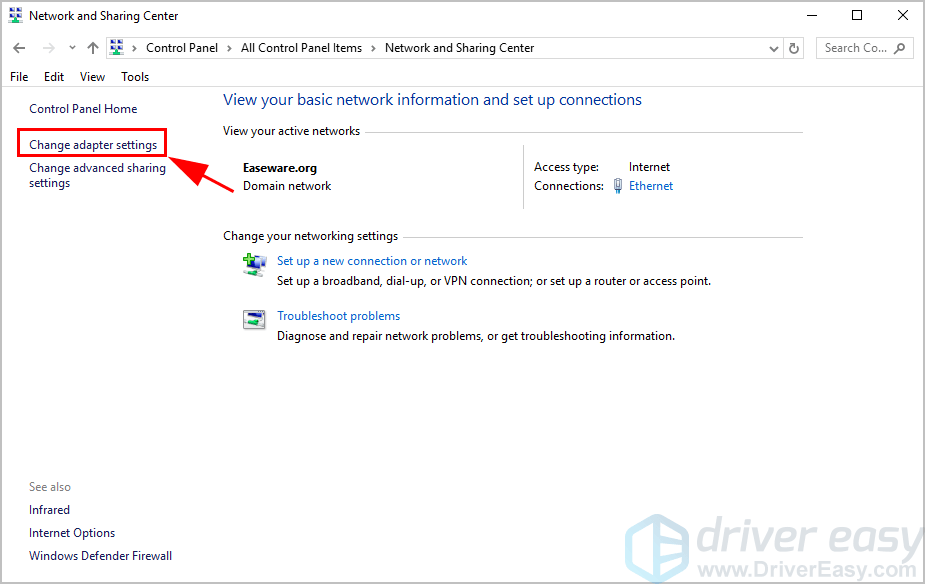Go back using the Back arrow
925x584 pixels.
19,48
